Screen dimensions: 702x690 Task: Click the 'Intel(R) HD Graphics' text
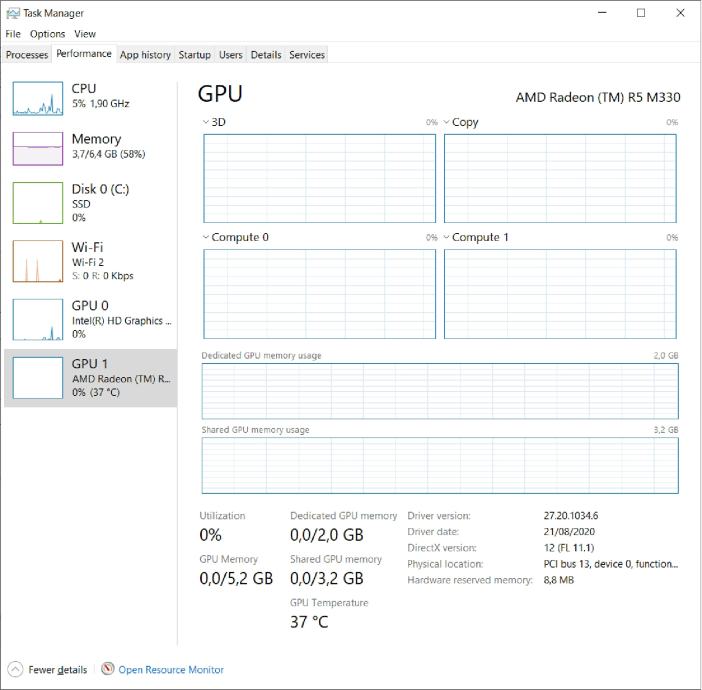coord(121,321)
